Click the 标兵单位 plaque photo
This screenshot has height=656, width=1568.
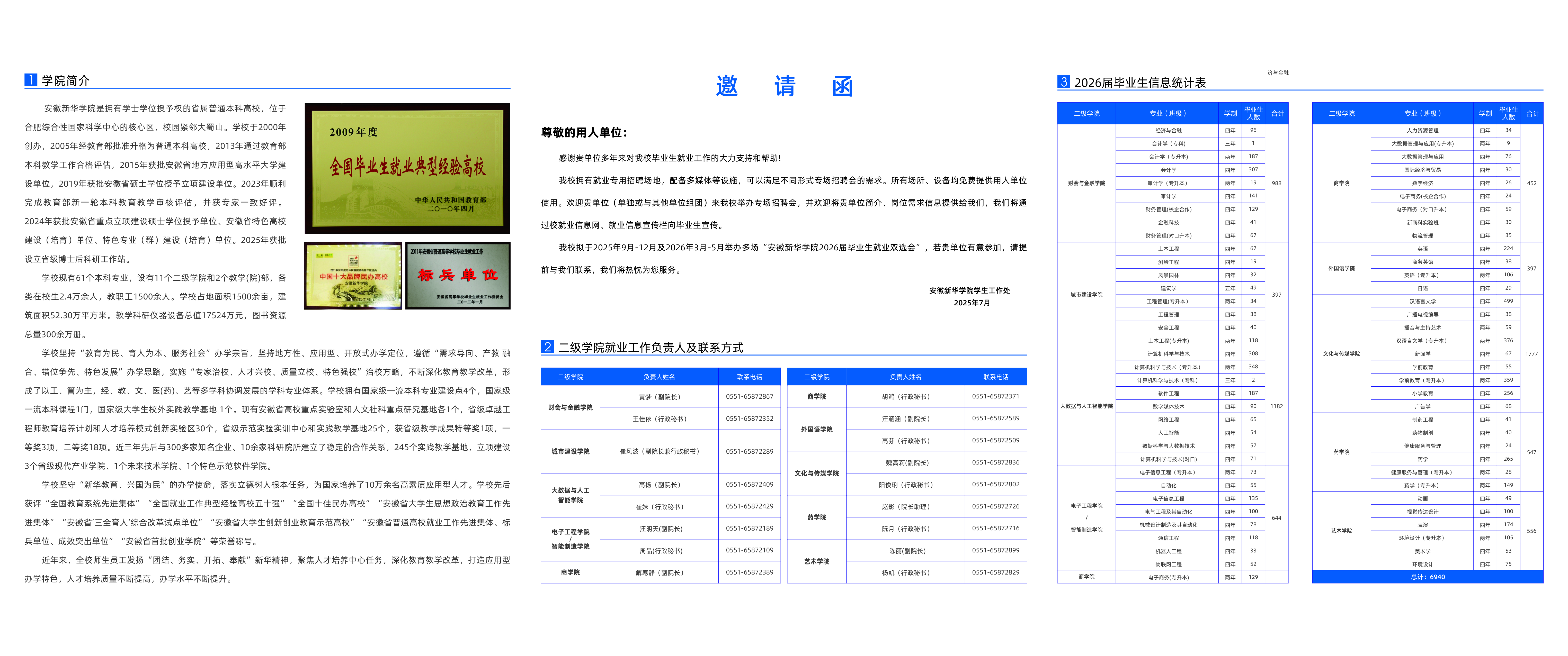pos(458,276)
